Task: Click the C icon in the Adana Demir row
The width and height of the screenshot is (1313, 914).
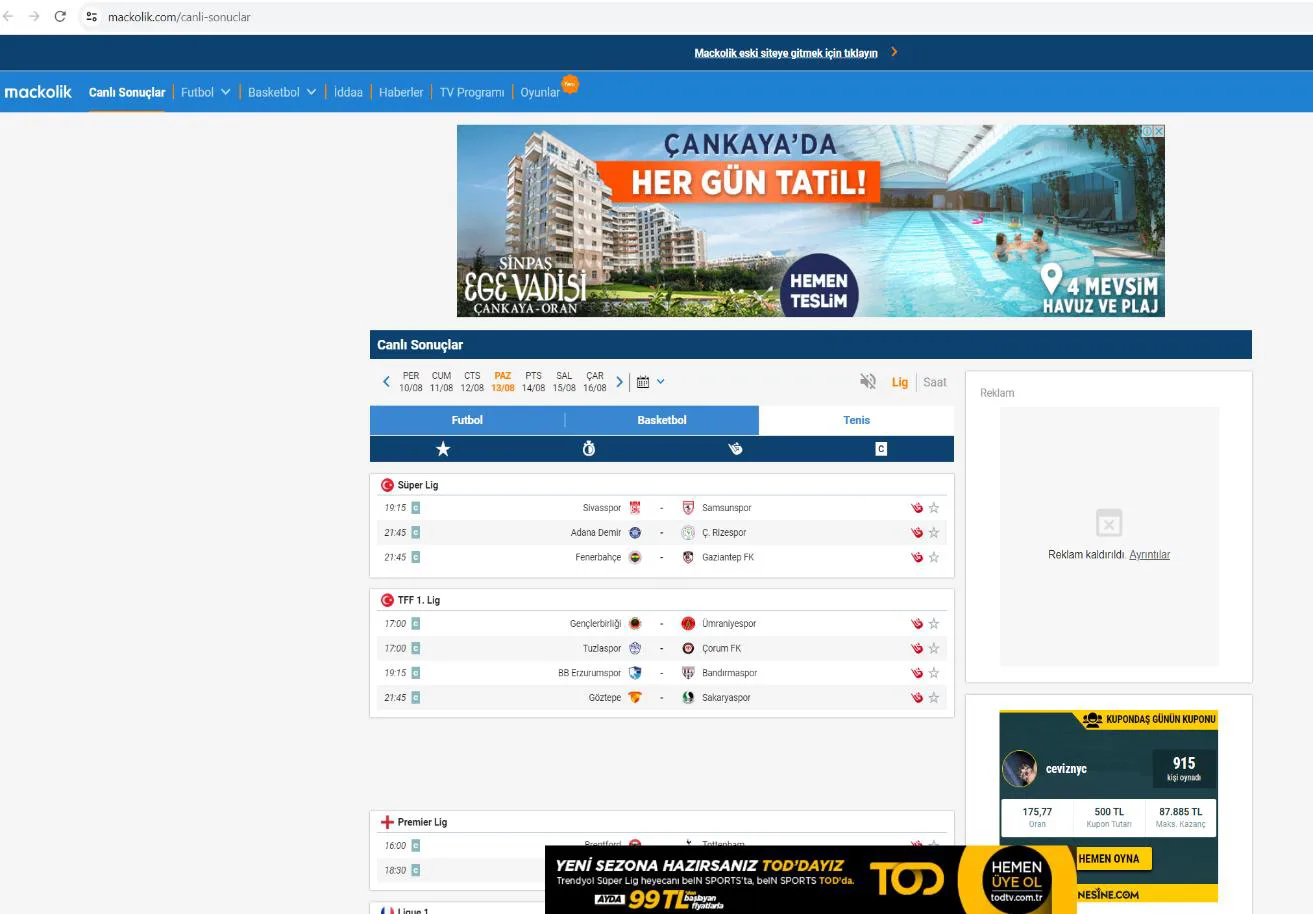Action: (416, 533)
